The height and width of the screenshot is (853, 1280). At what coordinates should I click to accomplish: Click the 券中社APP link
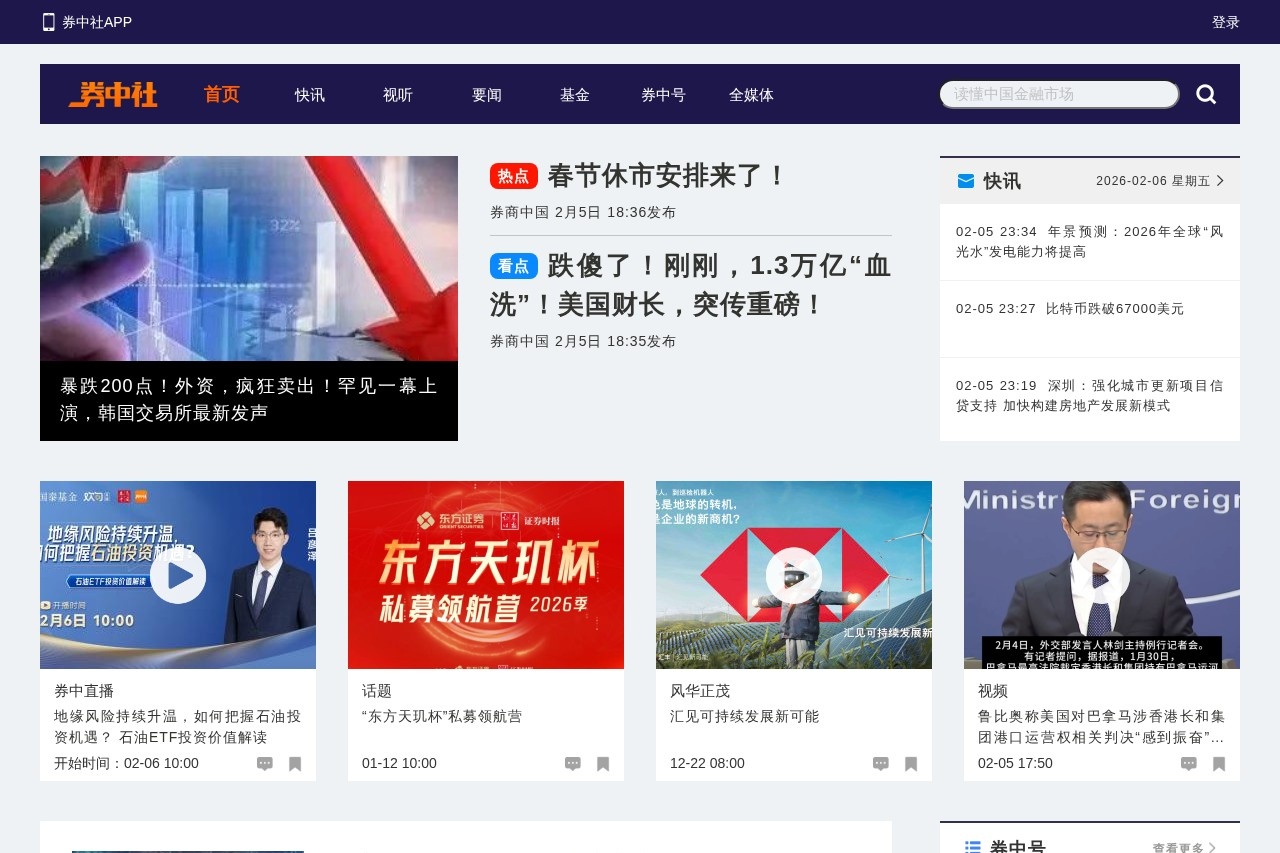[97, 22]
